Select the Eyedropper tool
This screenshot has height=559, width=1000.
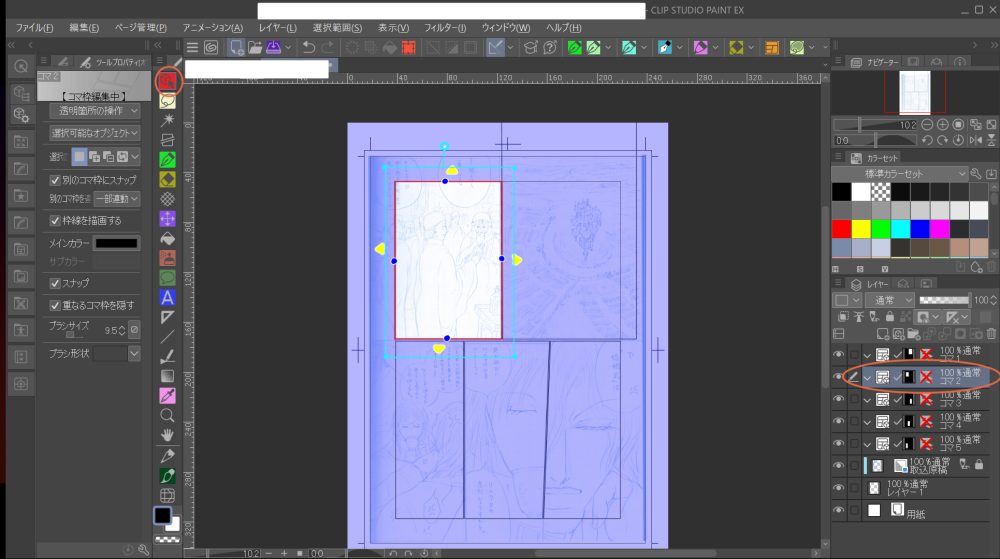coord(167,395)
